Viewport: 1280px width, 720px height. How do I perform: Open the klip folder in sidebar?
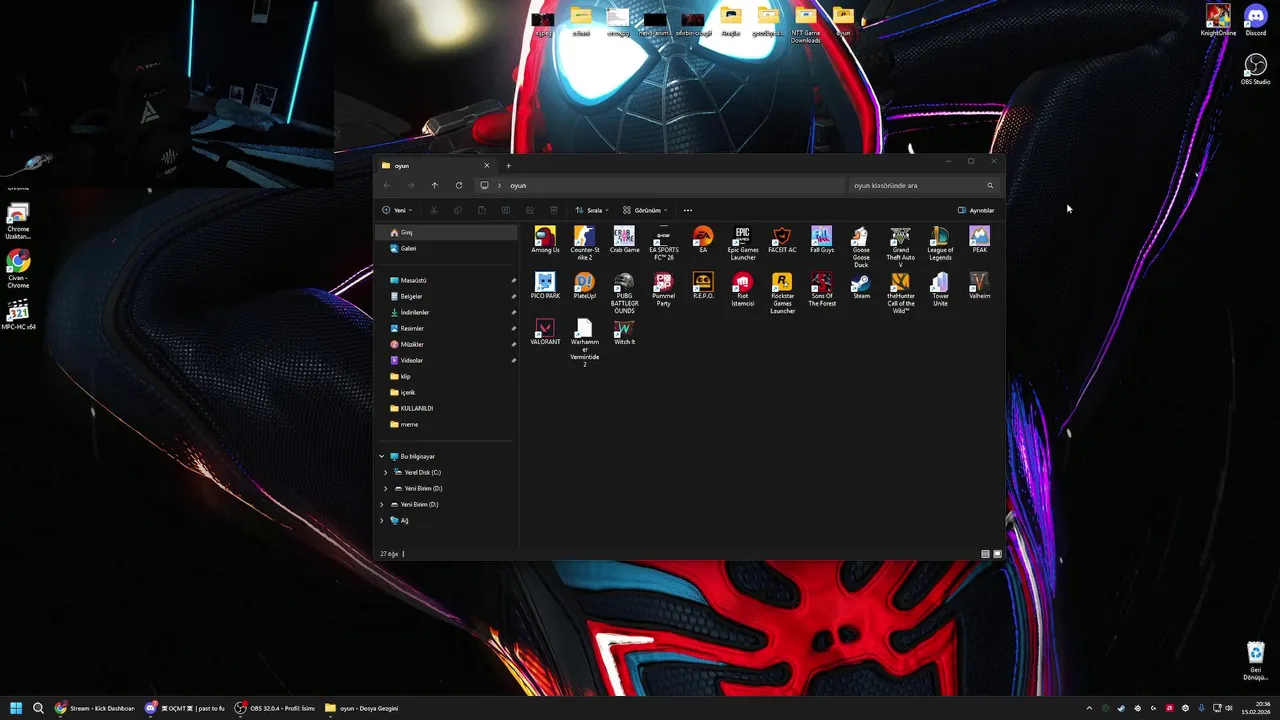[446, 376]
